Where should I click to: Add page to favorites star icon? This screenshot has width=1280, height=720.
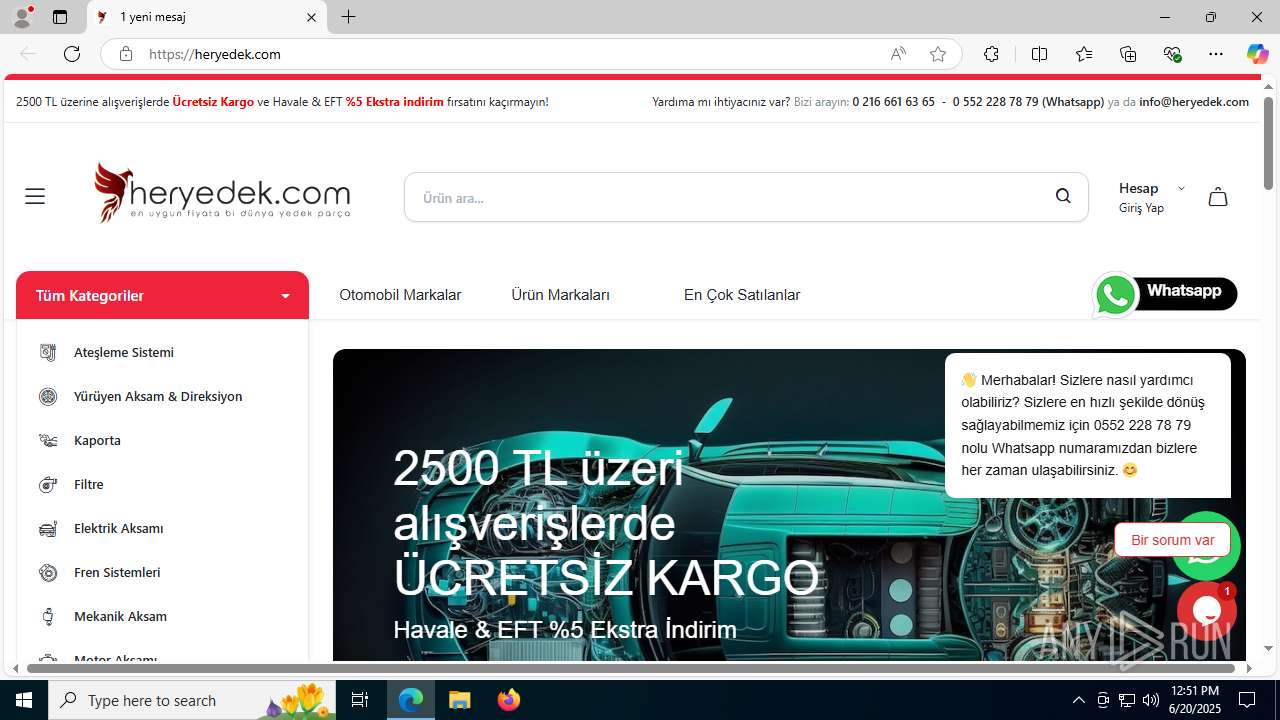[938, 54]
